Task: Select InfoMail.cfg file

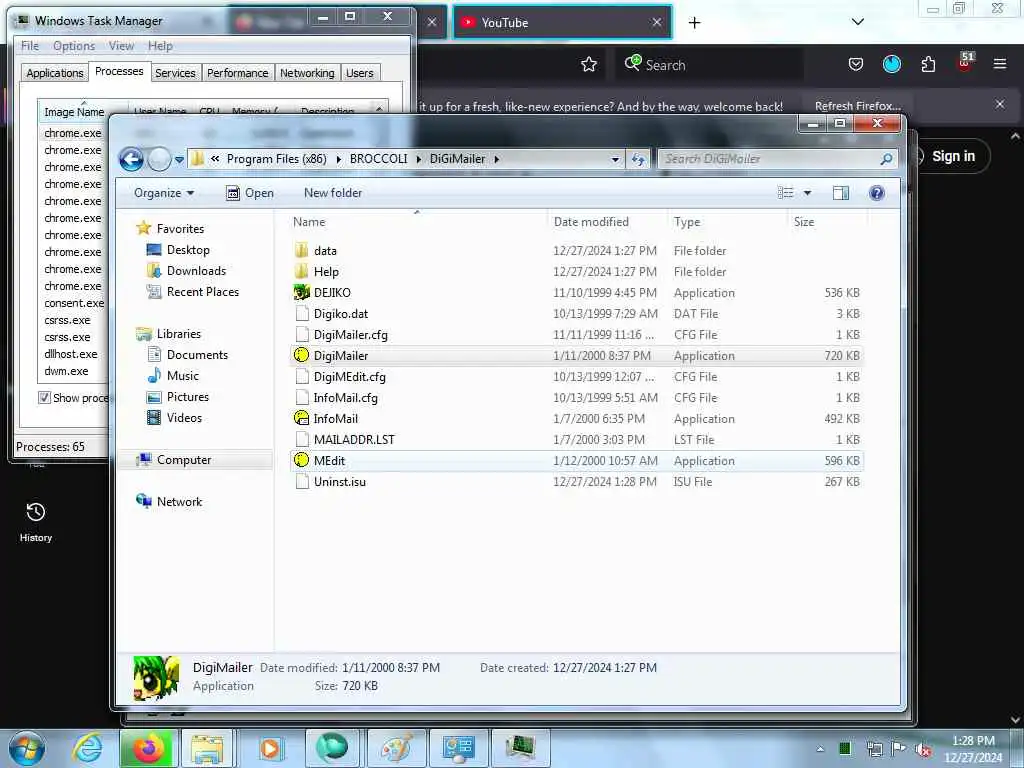Action: click(345, 398)
